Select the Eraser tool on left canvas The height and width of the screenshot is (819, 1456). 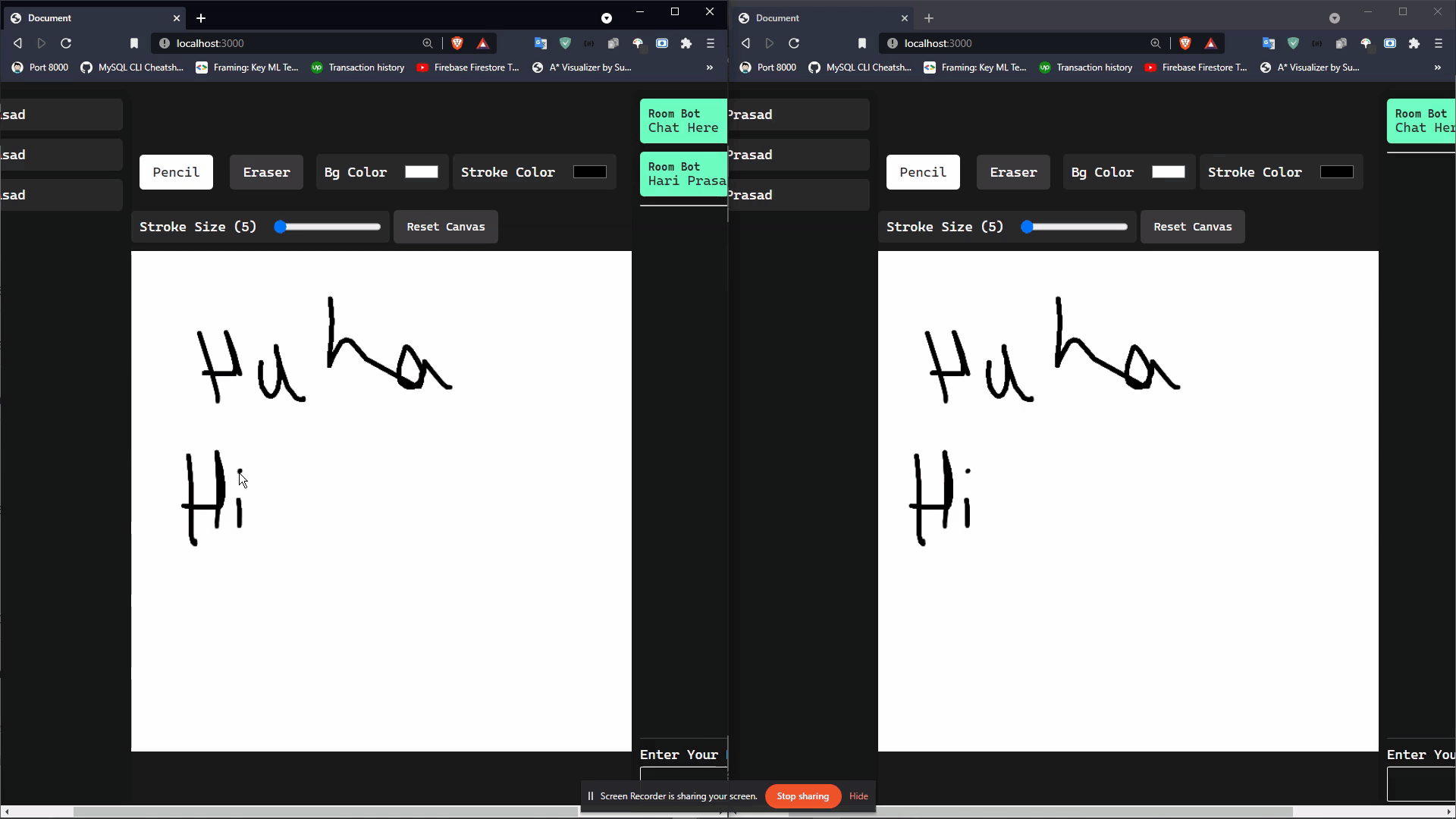click(x=266, y=171)
